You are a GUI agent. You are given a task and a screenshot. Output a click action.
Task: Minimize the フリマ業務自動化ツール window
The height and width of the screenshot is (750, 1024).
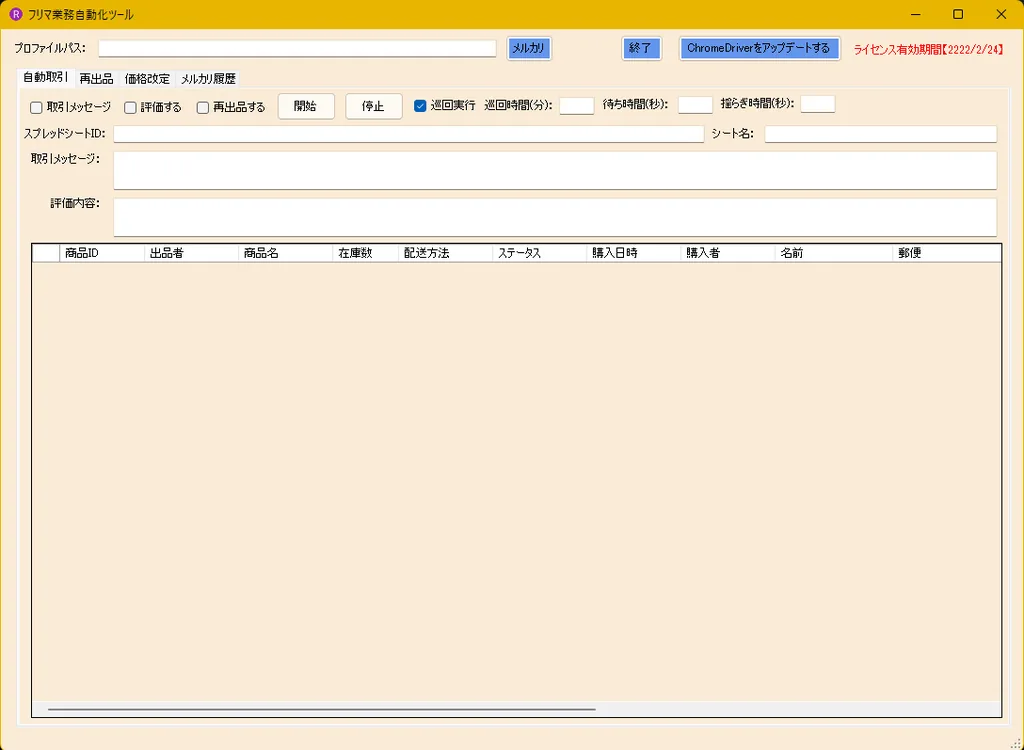coord(916,14)
